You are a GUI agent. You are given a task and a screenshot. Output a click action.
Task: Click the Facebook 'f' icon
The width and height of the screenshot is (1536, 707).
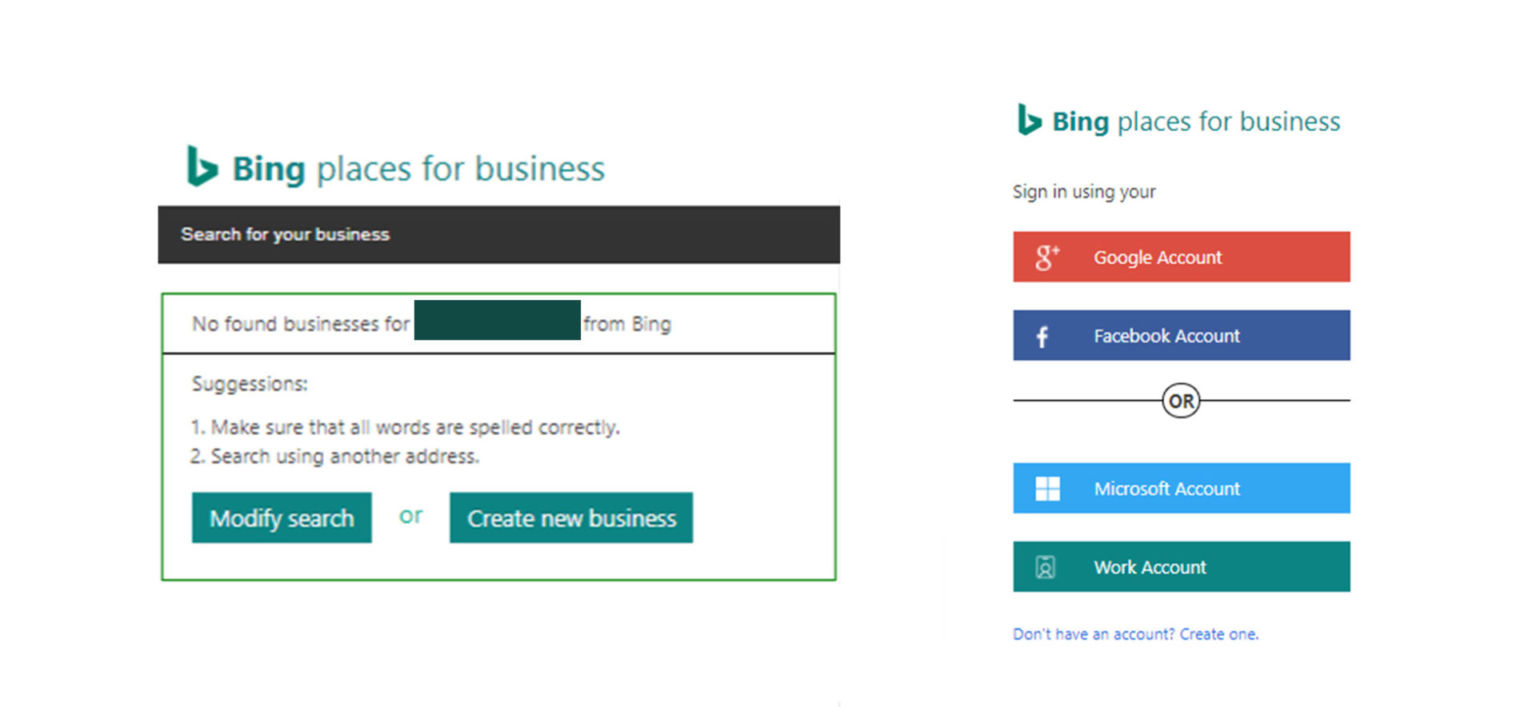click(x=1043, y=335)
